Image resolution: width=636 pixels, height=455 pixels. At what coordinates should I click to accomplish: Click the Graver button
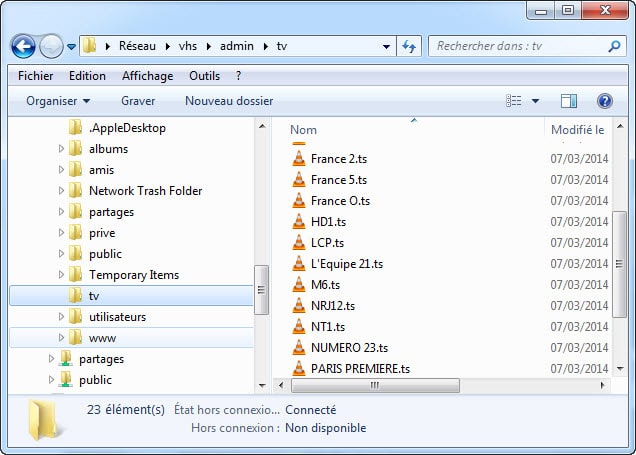138,101
